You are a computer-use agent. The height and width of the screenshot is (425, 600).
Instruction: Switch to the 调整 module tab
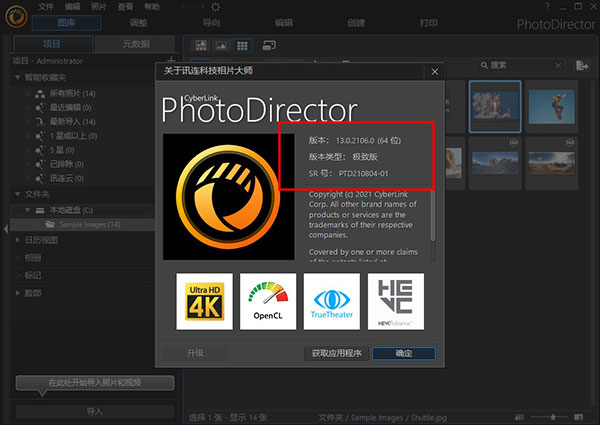pos(139,23)
